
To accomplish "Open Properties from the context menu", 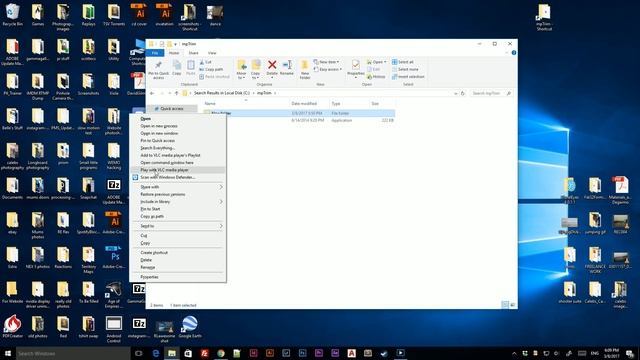I will tap(178, 277).
